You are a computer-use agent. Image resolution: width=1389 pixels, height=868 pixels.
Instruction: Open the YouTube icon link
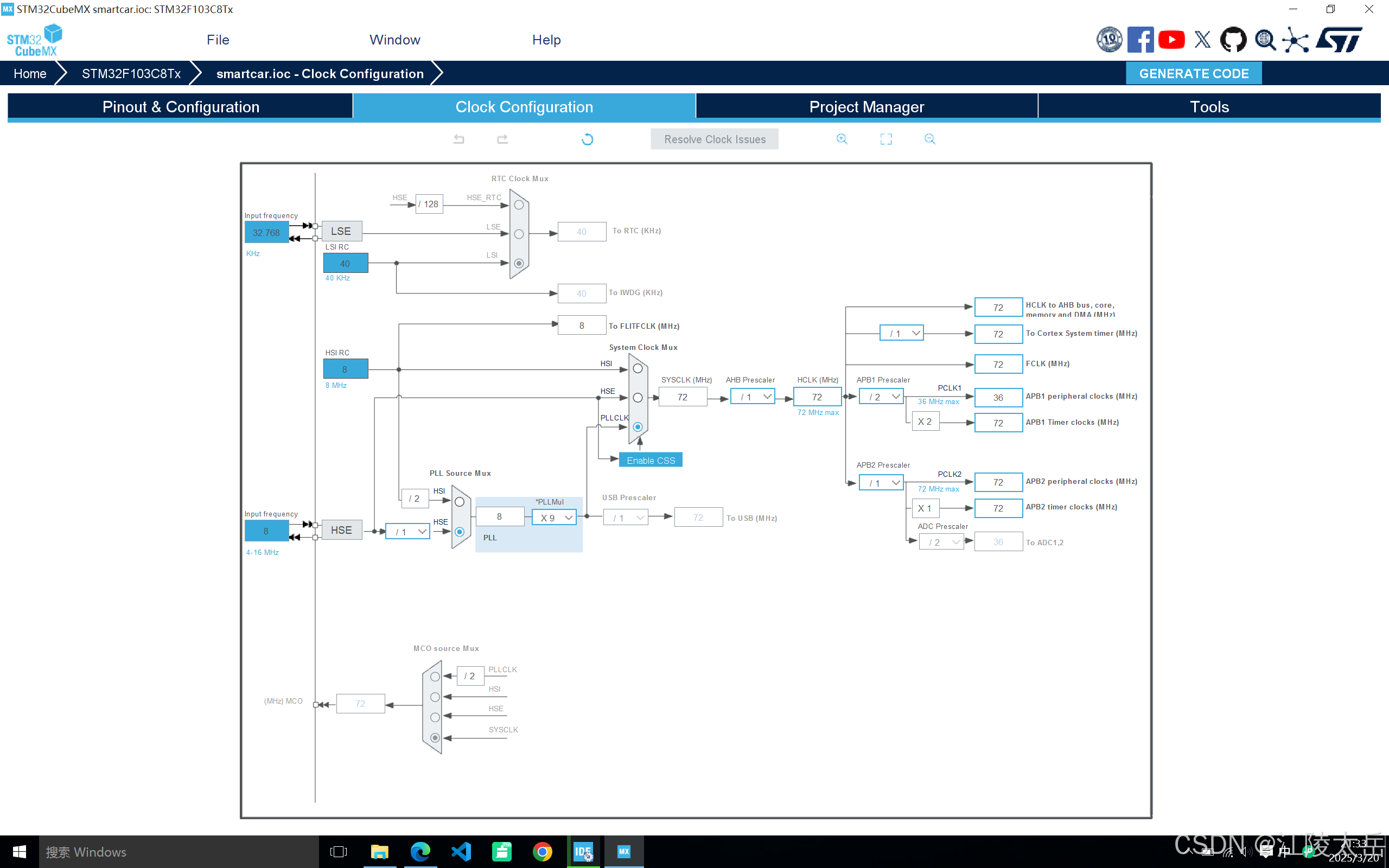pyautogui.click(x=1171, y=40)
